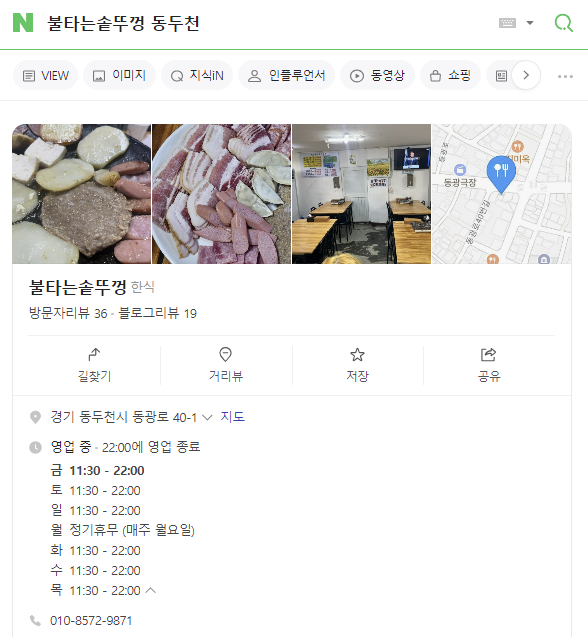Screen dimensions: 588x637
Task: Click the 공유 share button
Action: pyautogui.click(x=489, y=365)
